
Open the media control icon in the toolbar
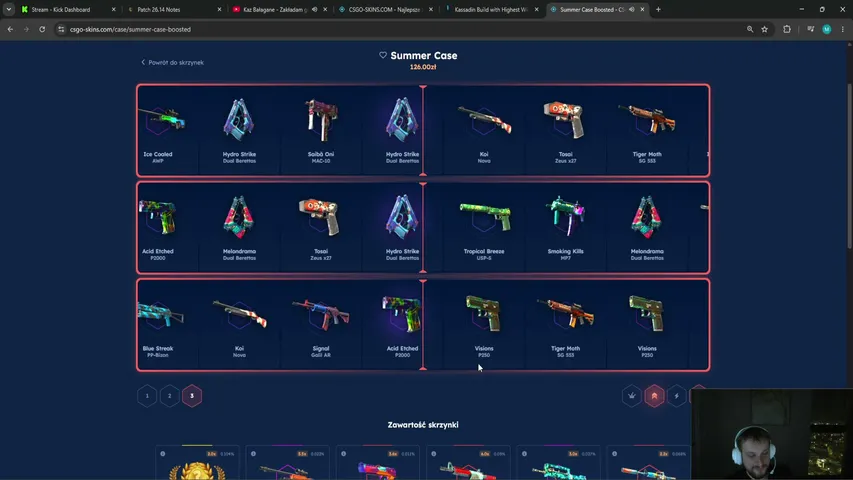(x=811, y=29)
